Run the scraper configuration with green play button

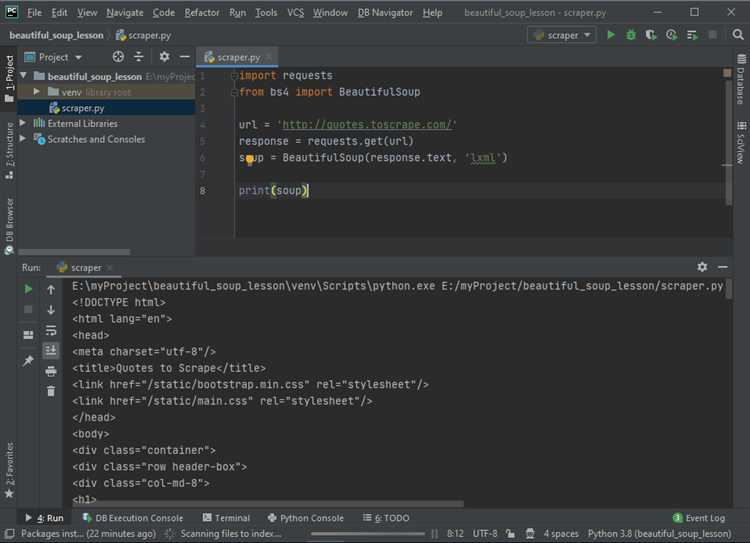(611, 35)
